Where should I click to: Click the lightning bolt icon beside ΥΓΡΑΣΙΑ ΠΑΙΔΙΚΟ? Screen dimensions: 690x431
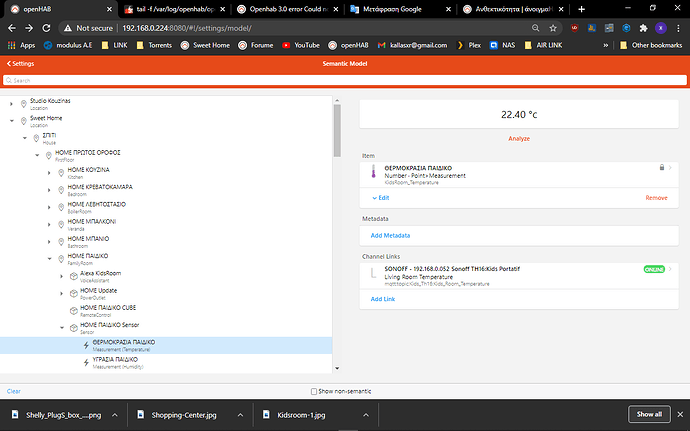[86, 362]
